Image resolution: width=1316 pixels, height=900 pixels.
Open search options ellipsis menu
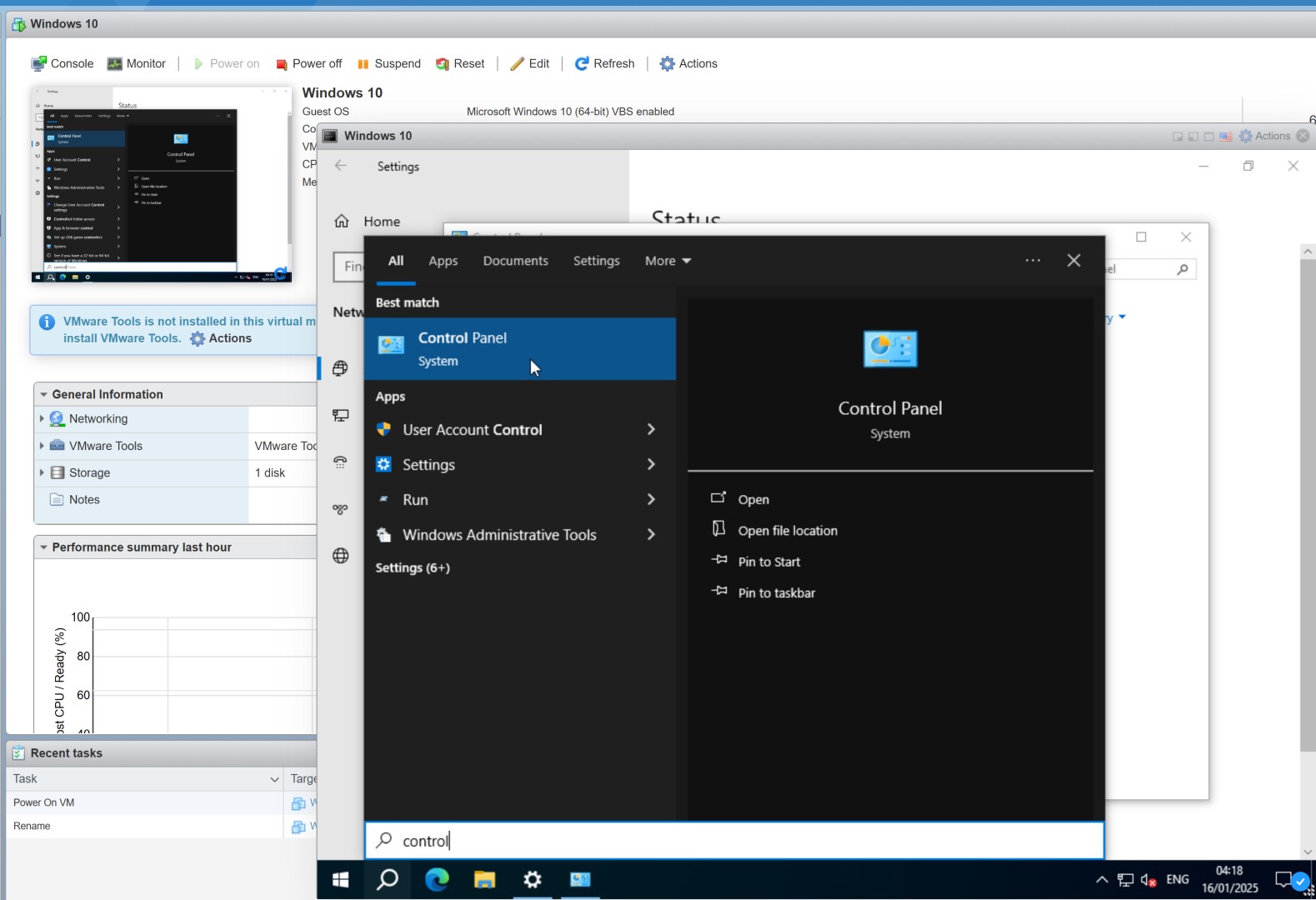[x=1033, y=261]
